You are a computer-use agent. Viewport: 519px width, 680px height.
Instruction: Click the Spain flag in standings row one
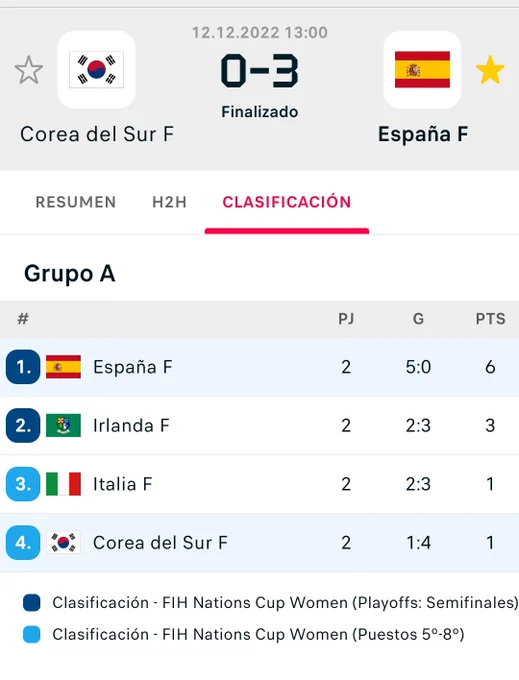tap(63, 367)
